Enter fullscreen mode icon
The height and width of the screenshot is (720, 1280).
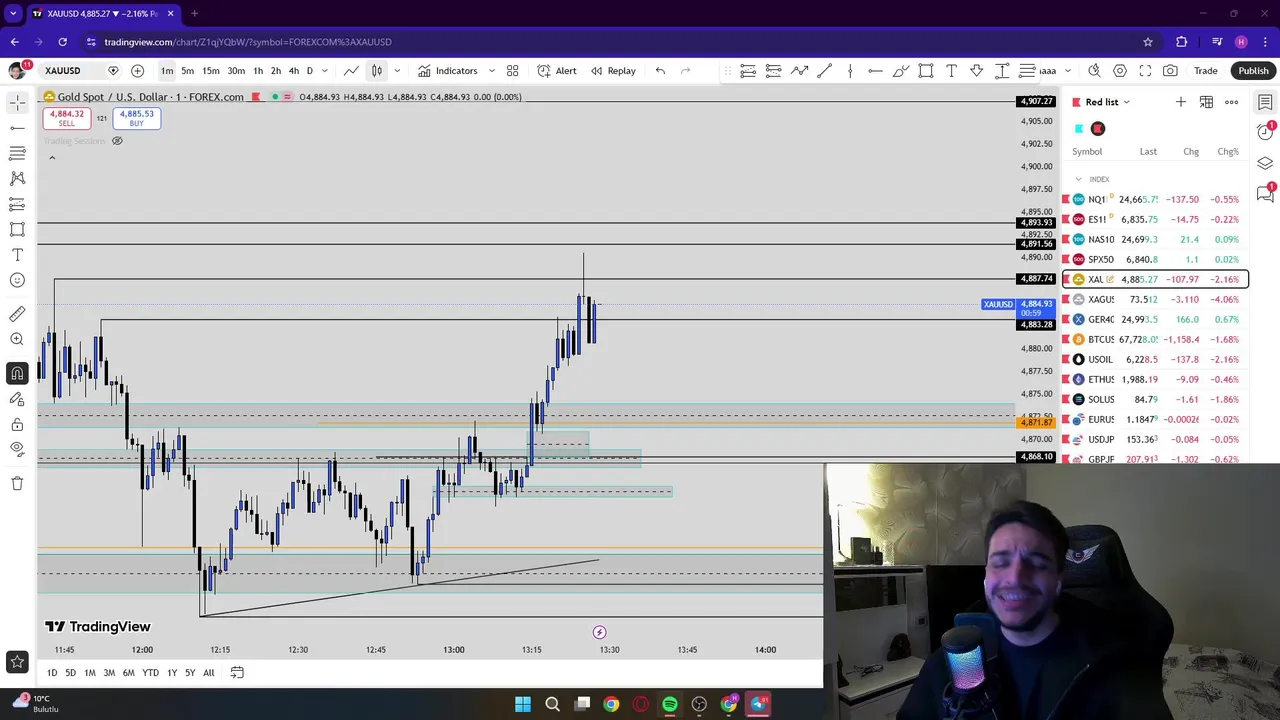[x=1145, y=71]
